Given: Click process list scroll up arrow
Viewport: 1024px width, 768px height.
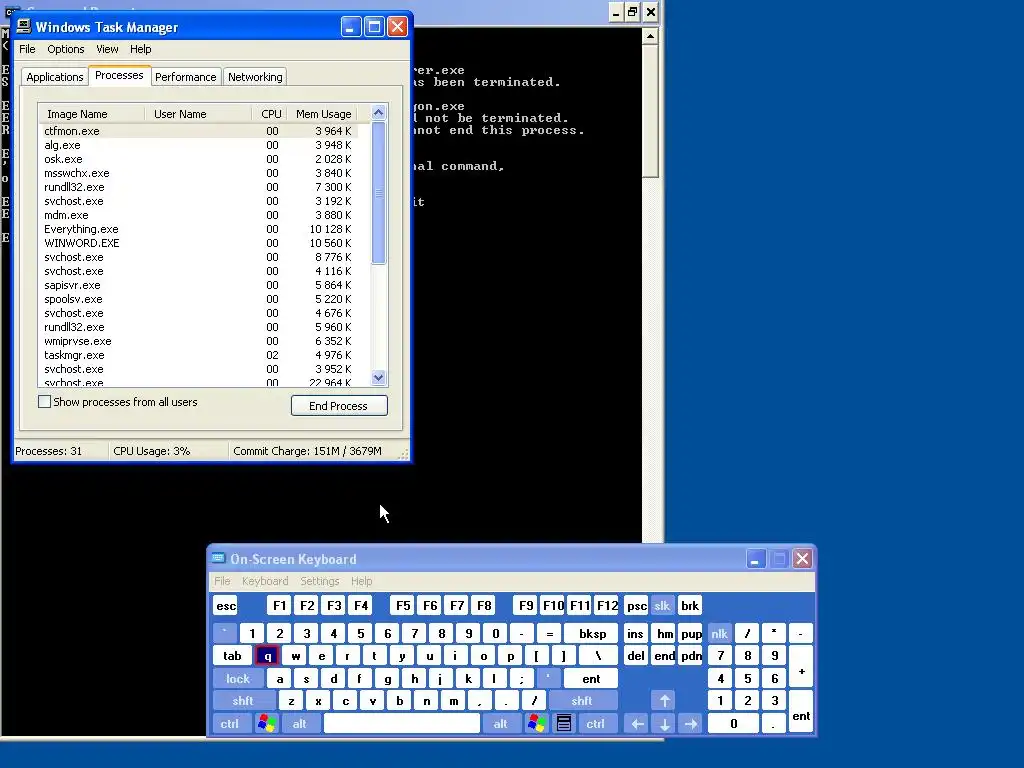Looking at the screenshot, I should (x=379, y=113).
